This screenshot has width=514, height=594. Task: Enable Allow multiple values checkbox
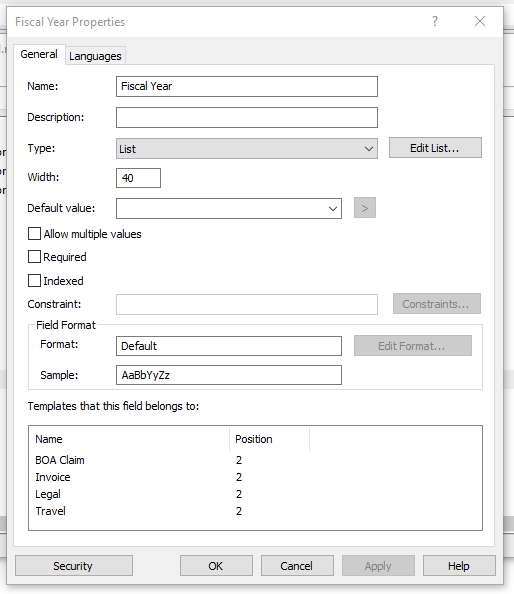34,234
